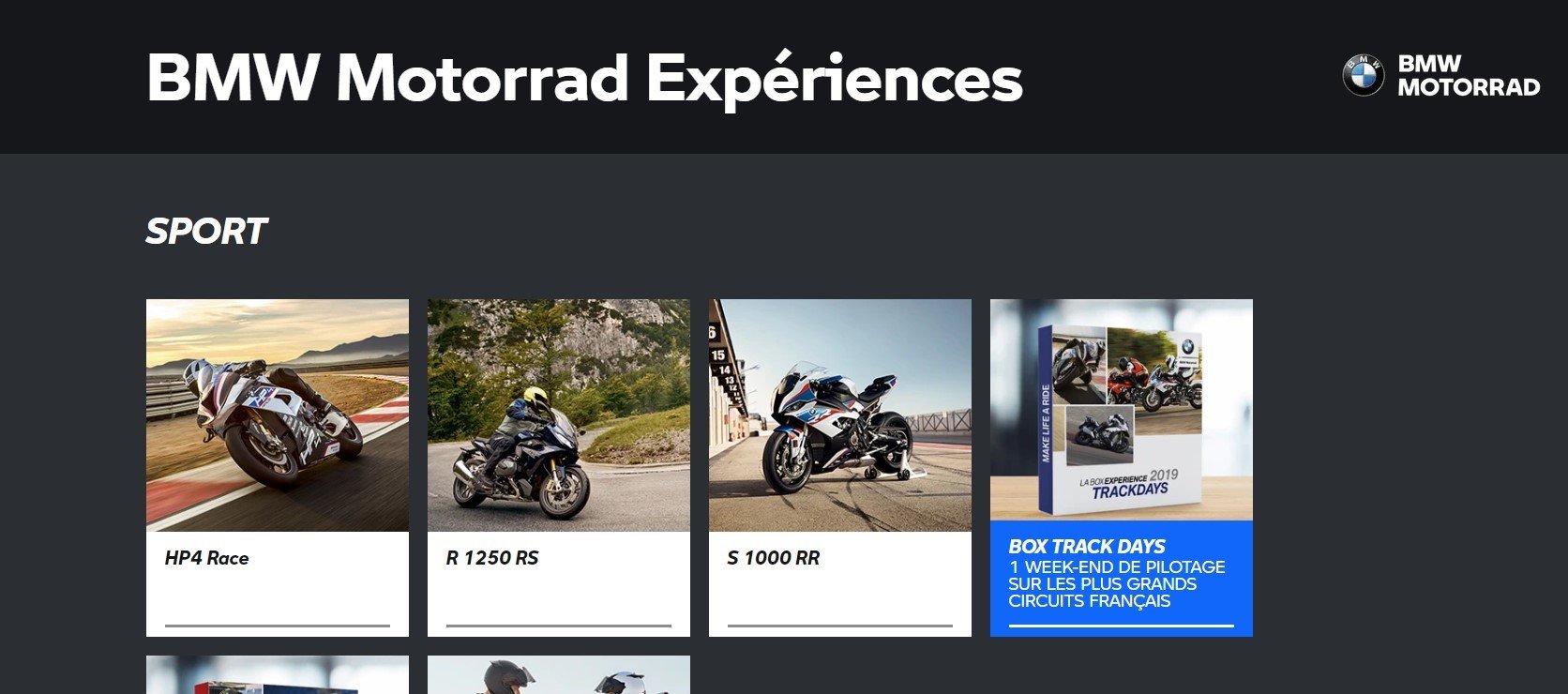Open the BMW Motorrad wordmark link
1568x694 pixels.
coord(1469,75)
